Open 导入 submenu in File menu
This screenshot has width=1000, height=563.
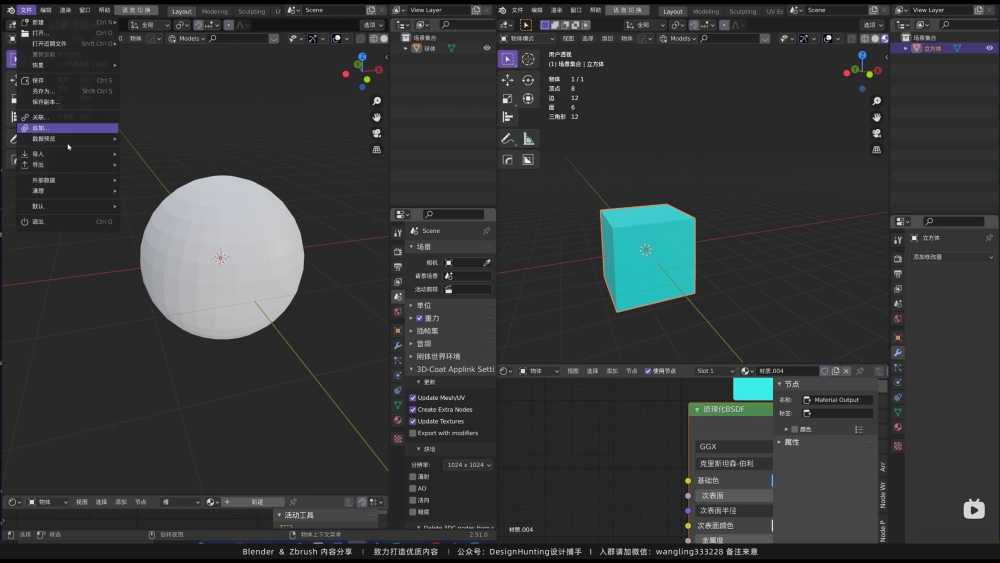tap(68, 154)
